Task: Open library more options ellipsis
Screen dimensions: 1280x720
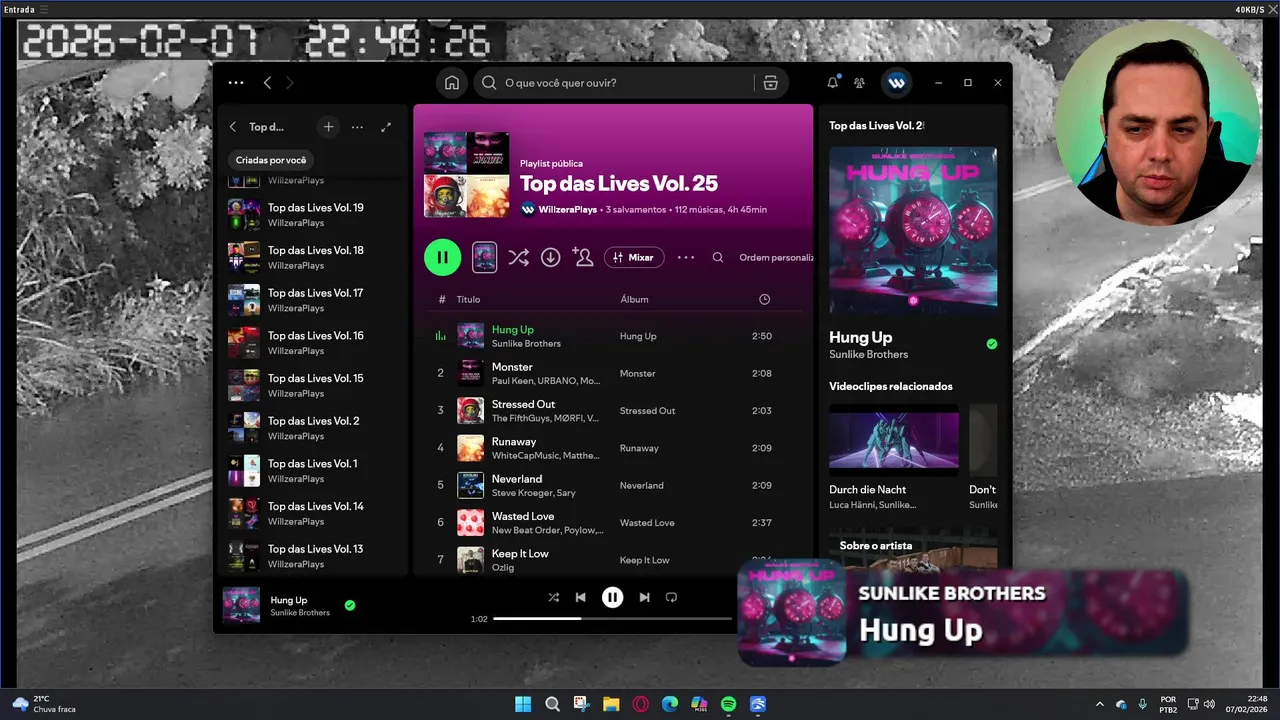Action: tap(357, 127)
